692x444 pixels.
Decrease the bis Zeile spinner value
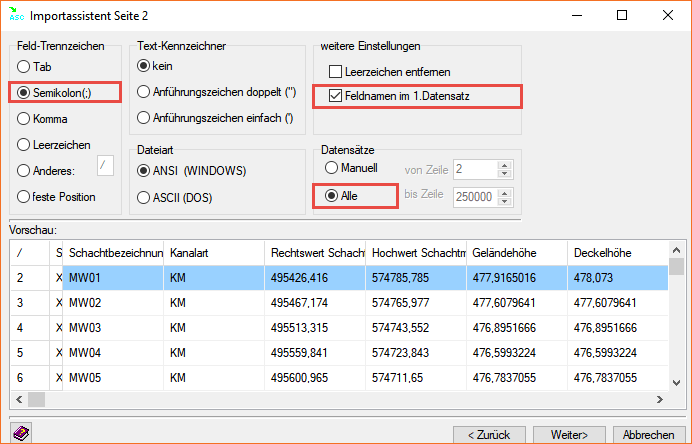pyautogui.click(x=506, y=202)
